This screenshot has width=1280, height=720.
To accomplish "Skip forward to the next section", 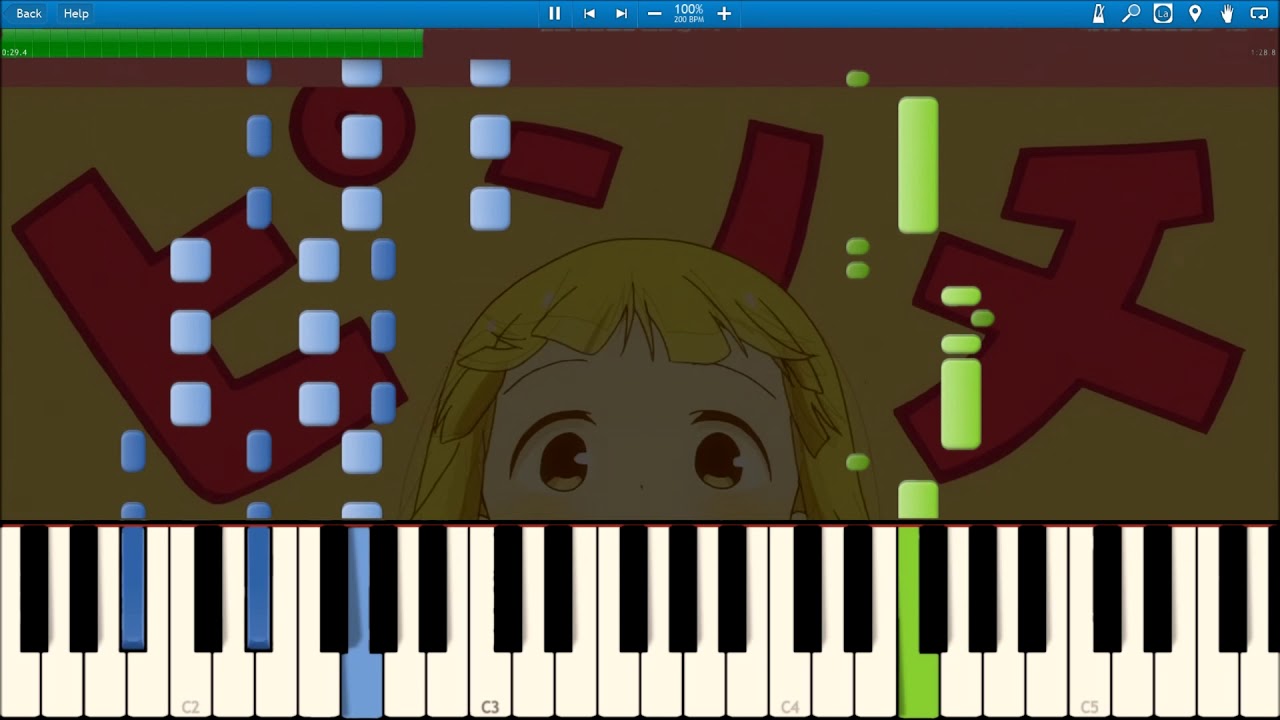I will tap(621, 13).
